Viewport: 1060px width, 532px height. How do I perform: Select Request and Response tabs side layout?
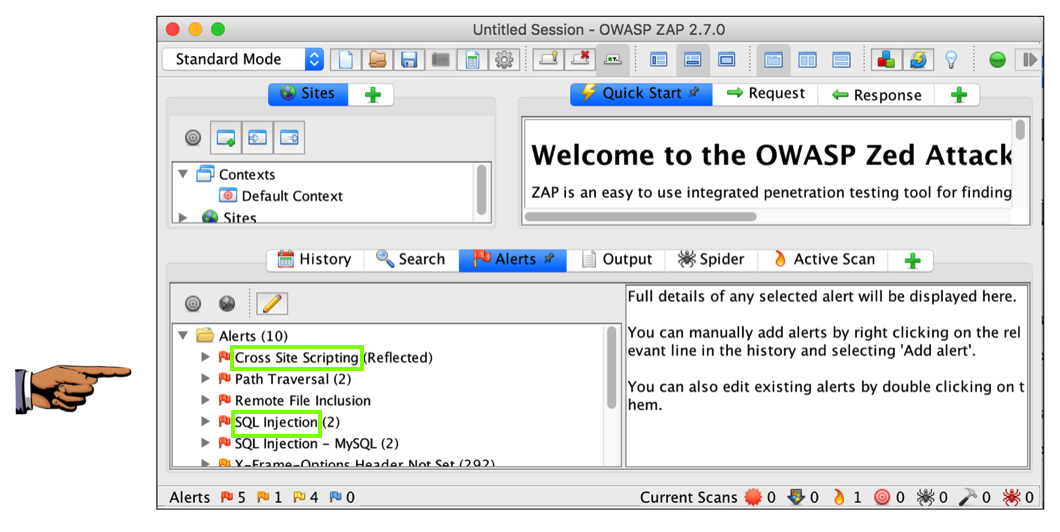coord(773,59)
